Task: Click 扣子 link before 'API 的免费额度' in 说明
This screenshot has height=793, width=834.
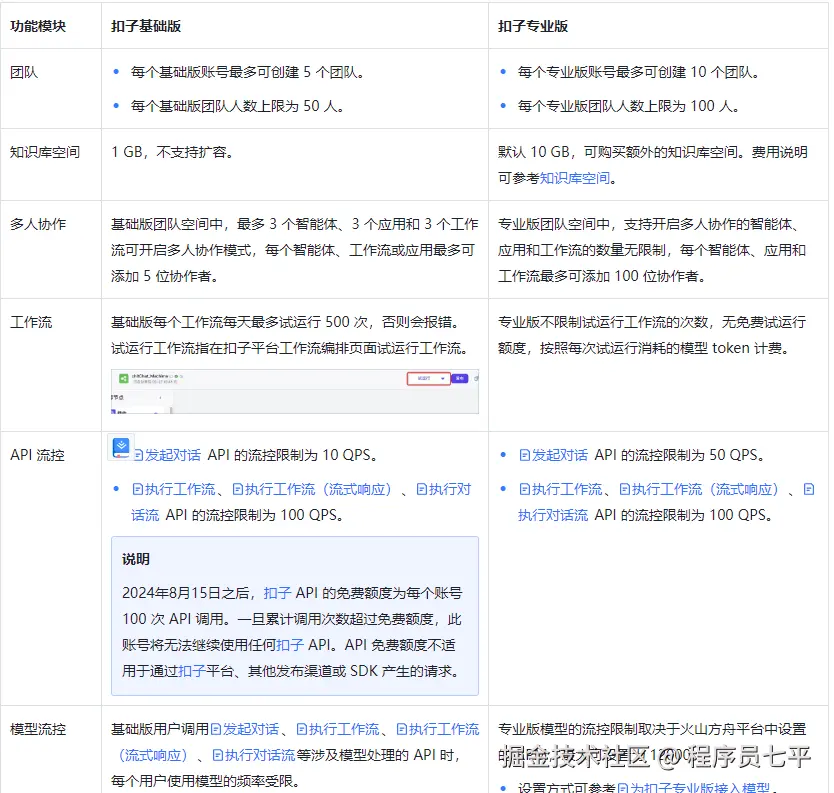Action: point(277,593)
